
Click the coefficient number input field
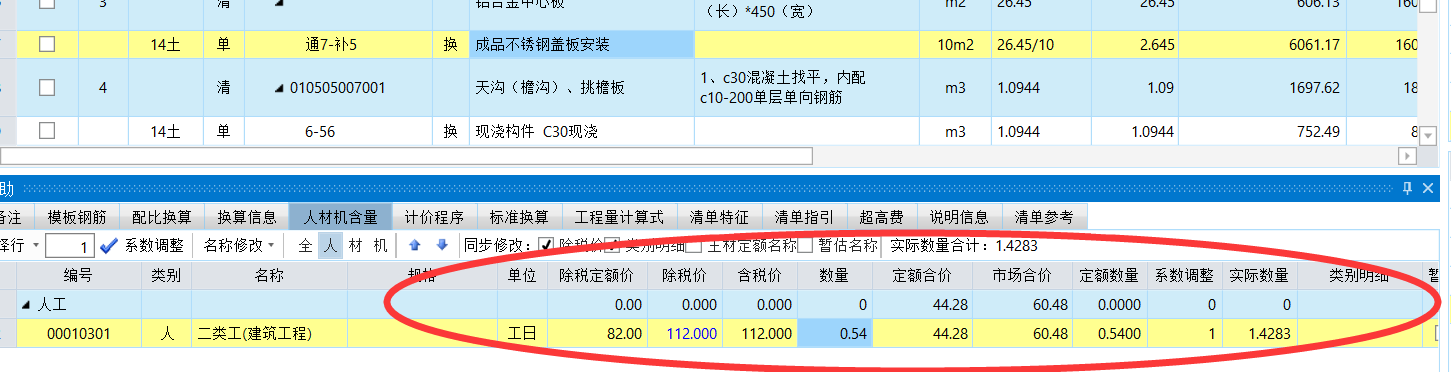coord(71,245)
